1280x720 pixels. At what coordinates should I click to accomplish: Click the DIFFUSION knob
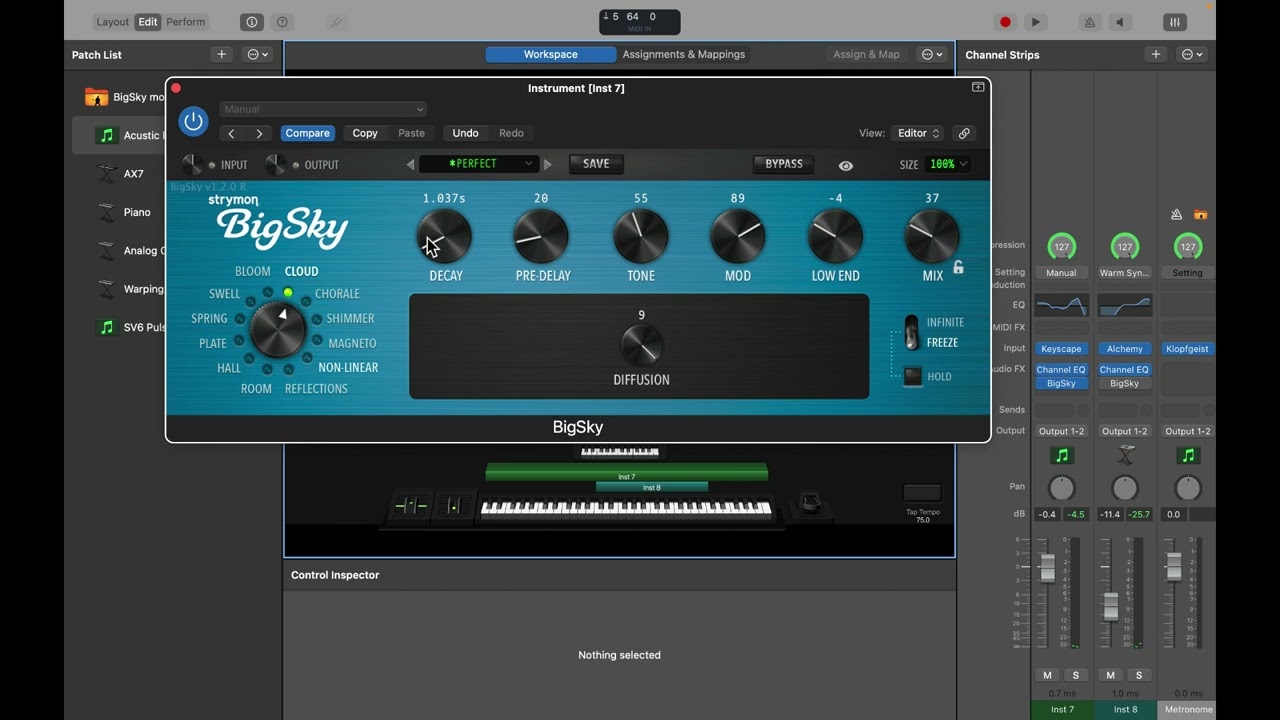pyautogui.click(x=641, y=346)
